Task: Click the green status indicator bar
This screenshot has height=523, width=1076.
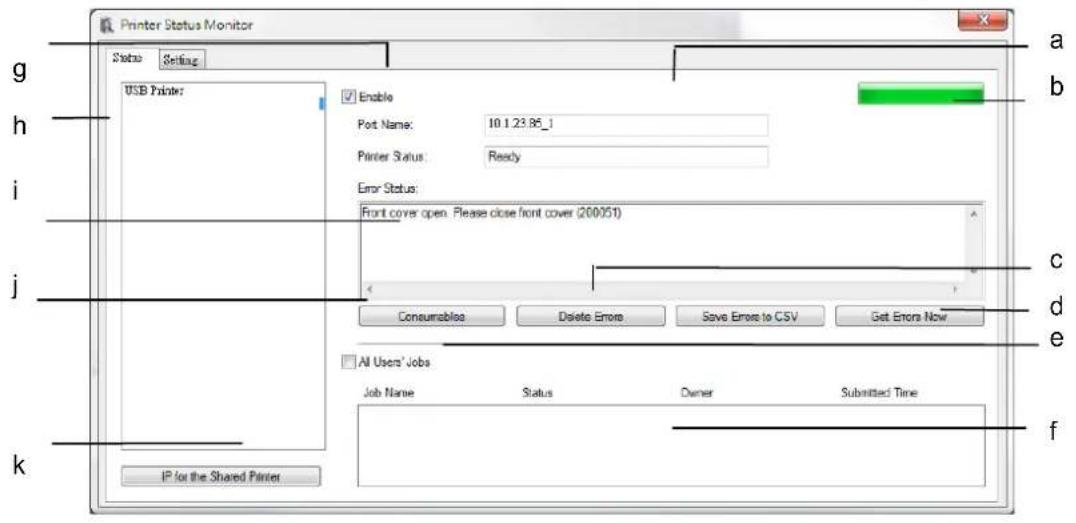Action: point(920,94)
